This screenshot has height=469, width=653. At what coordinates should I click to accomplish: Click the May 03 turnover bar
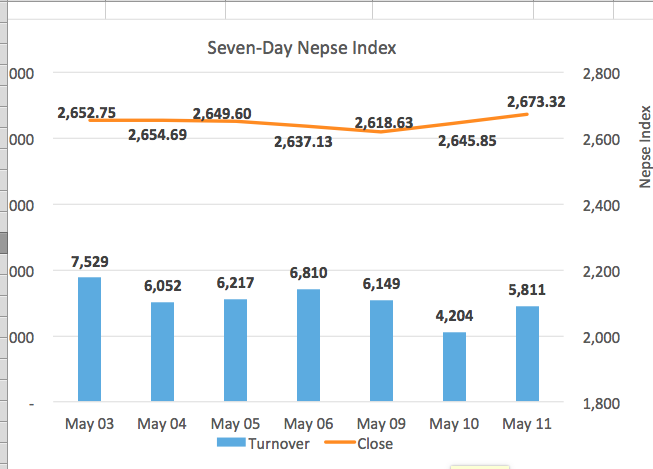point(90,340)
